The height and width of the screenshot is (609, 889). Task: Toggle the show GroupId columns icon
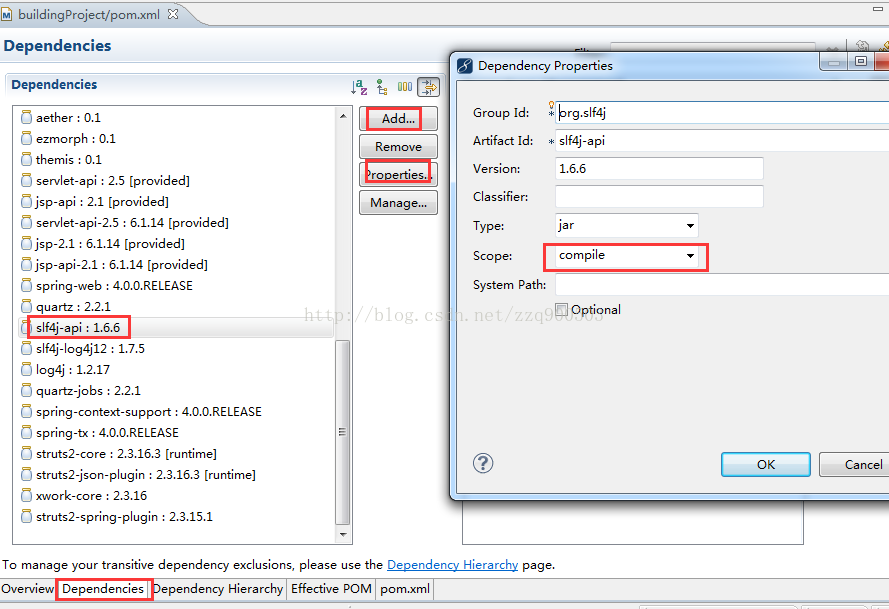(x=405, y=87)
